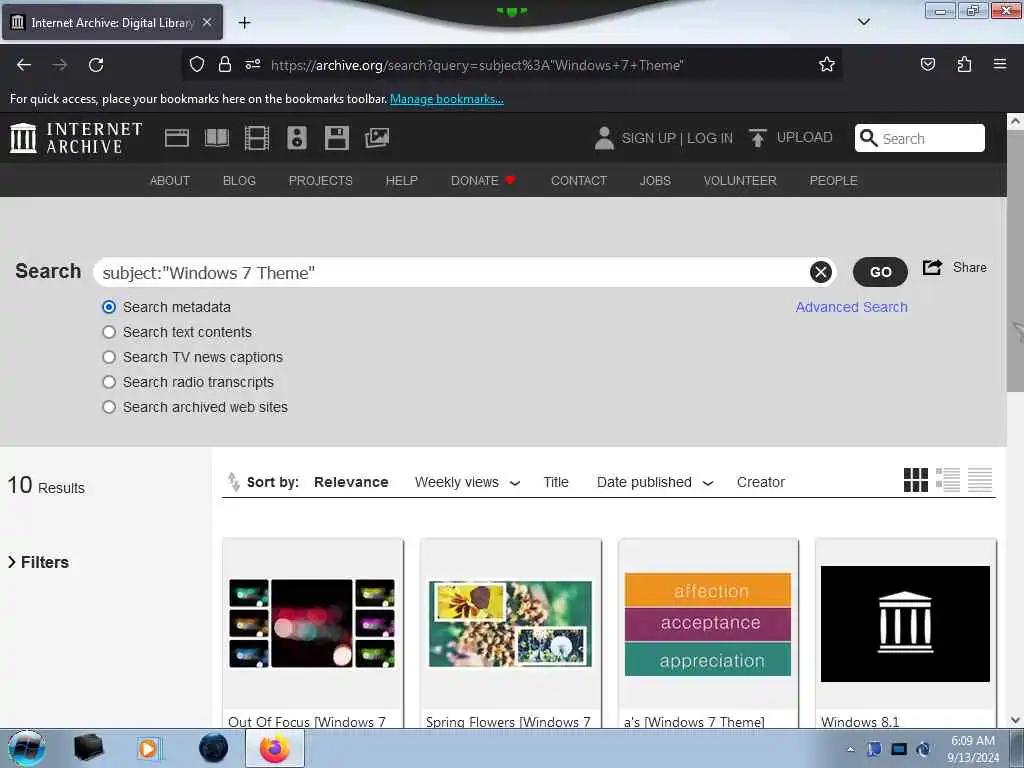This screenshot has height=768, width=1024.
Task: Open the Texts book icon
Action: [x=217, y=138]
